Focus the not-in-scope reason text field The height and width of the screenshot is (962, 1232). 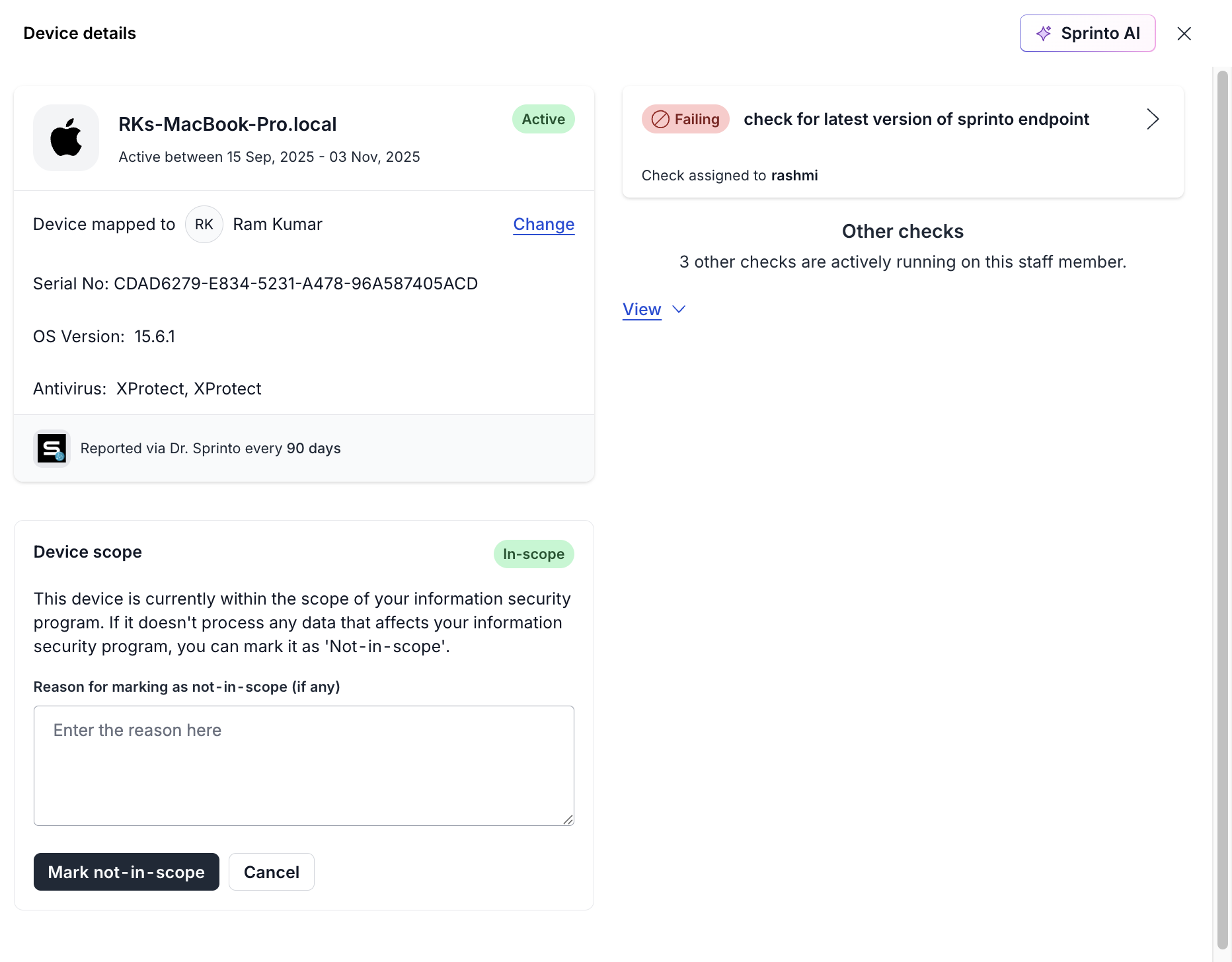303,765
